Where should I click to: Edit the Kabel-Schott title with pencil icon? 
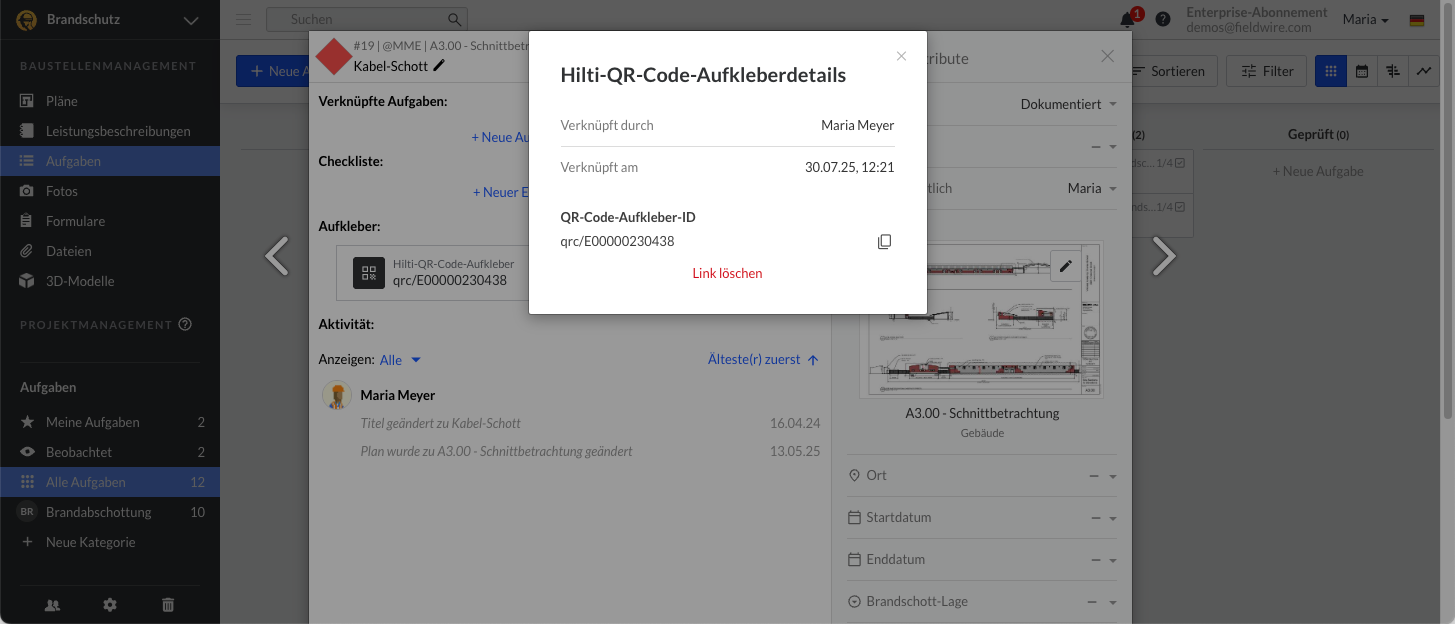click(439, 66)
